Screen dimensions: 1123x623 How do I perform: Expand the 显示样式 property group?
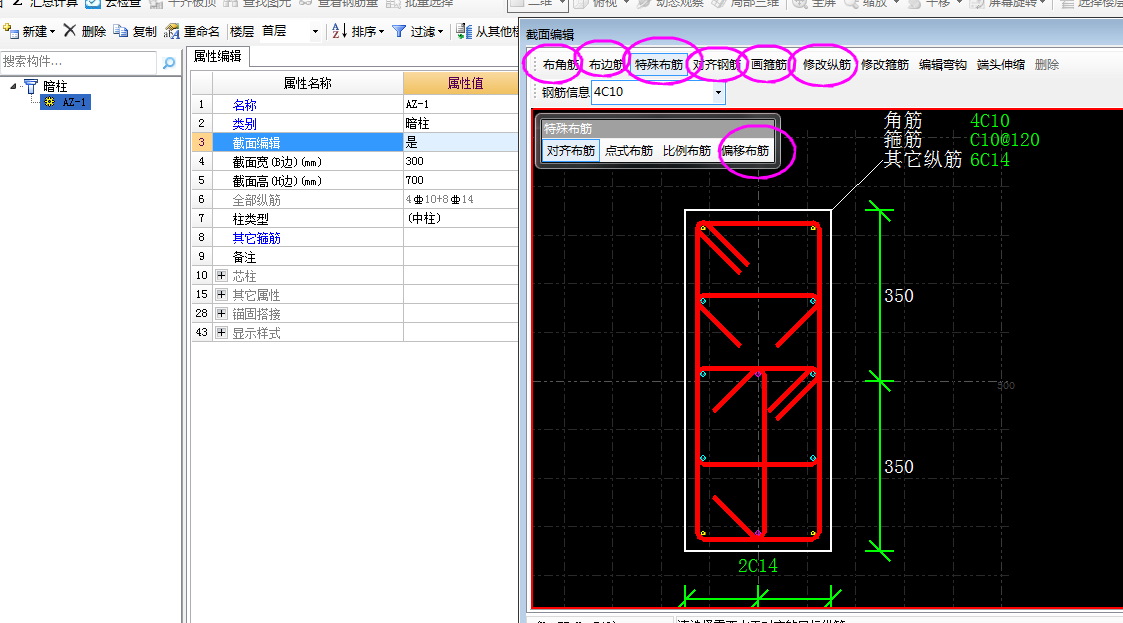pyautogui.click(x=221, y=332)
